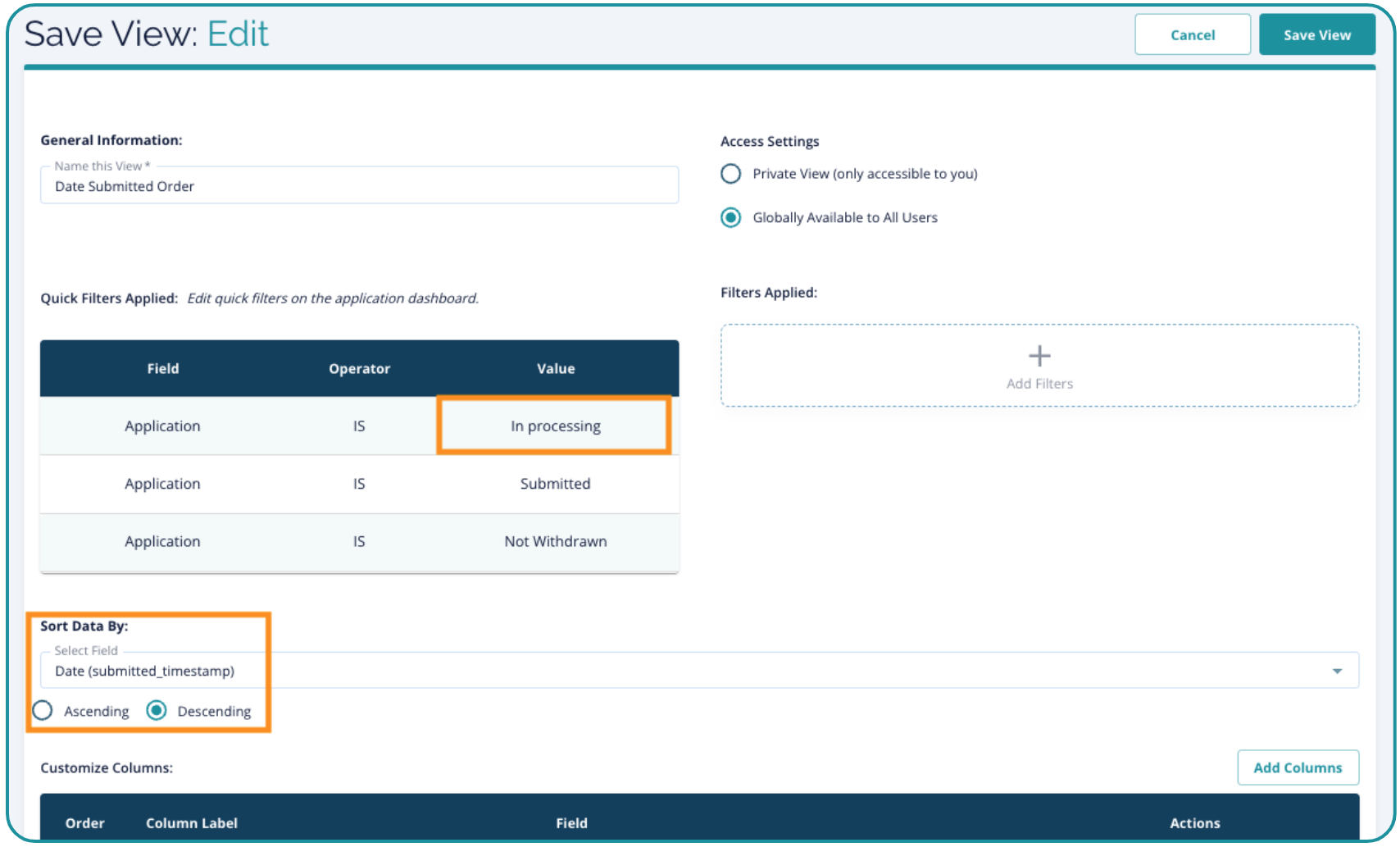Click the Field header in quick filters

point(163,369)
